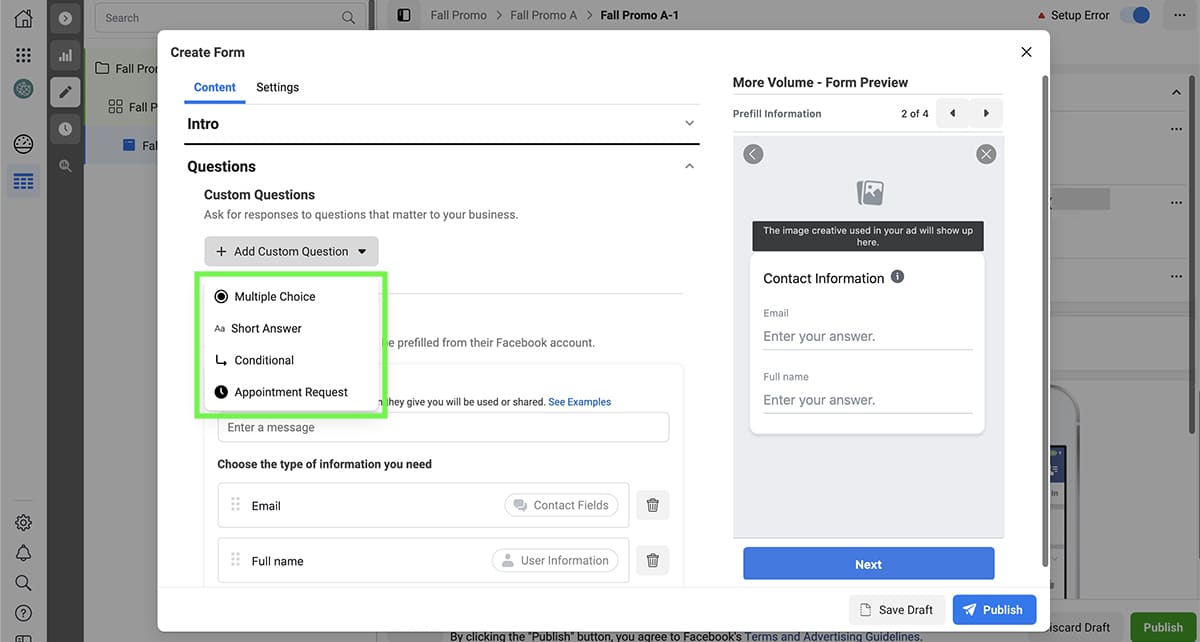Viewport: 1200px width, 642px height.
Task: Click in the Enter a message field
Action: 443,428
